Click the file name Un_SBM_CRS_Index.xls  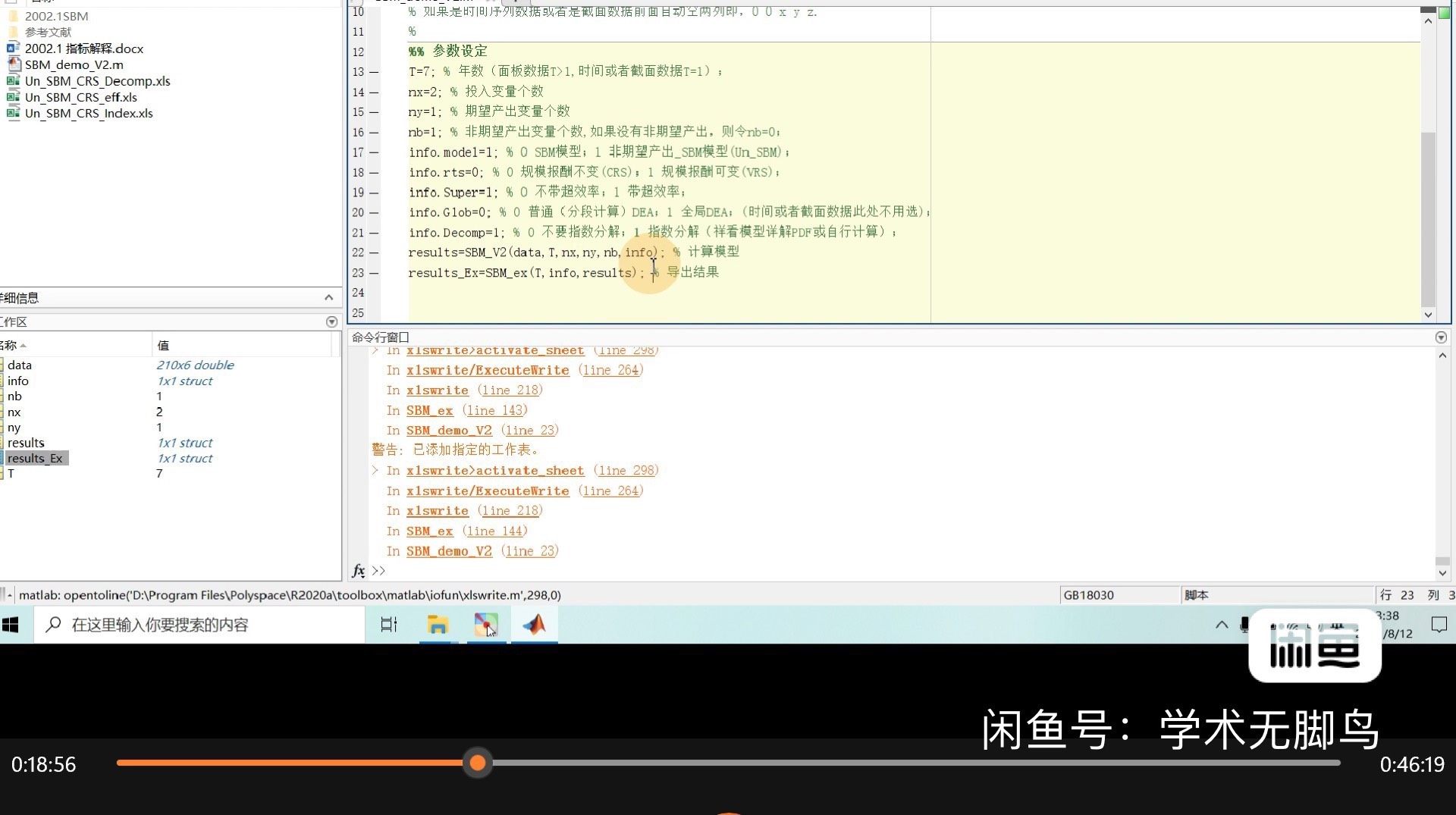89,114
